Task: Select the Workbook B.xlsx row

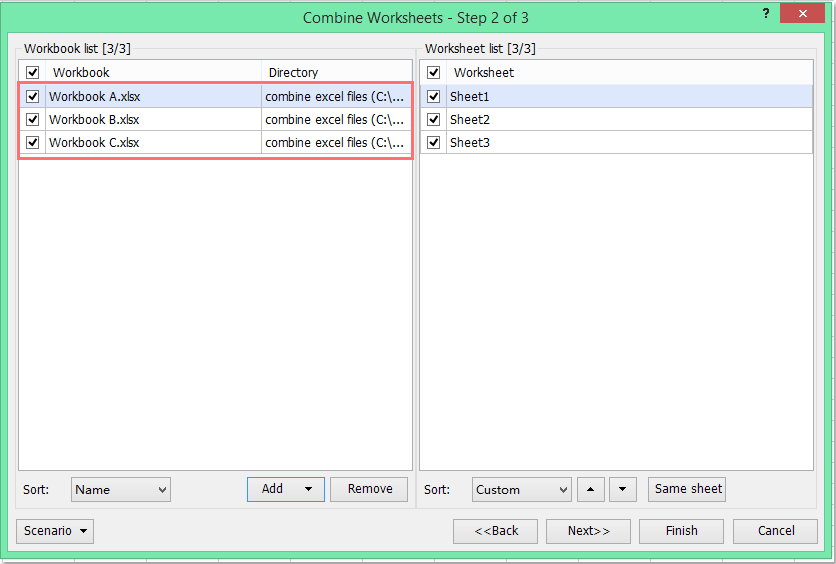Action: pyautogui.click(x=150, y=120)
